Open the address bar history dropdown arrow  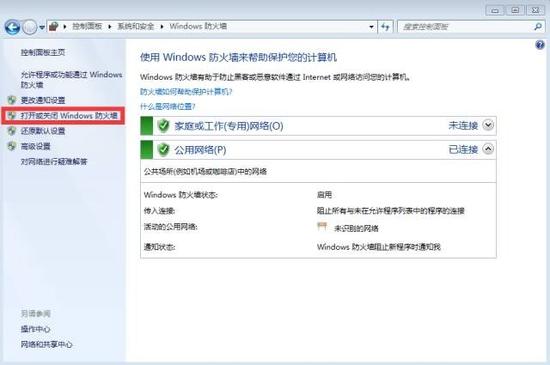(371, 27)
